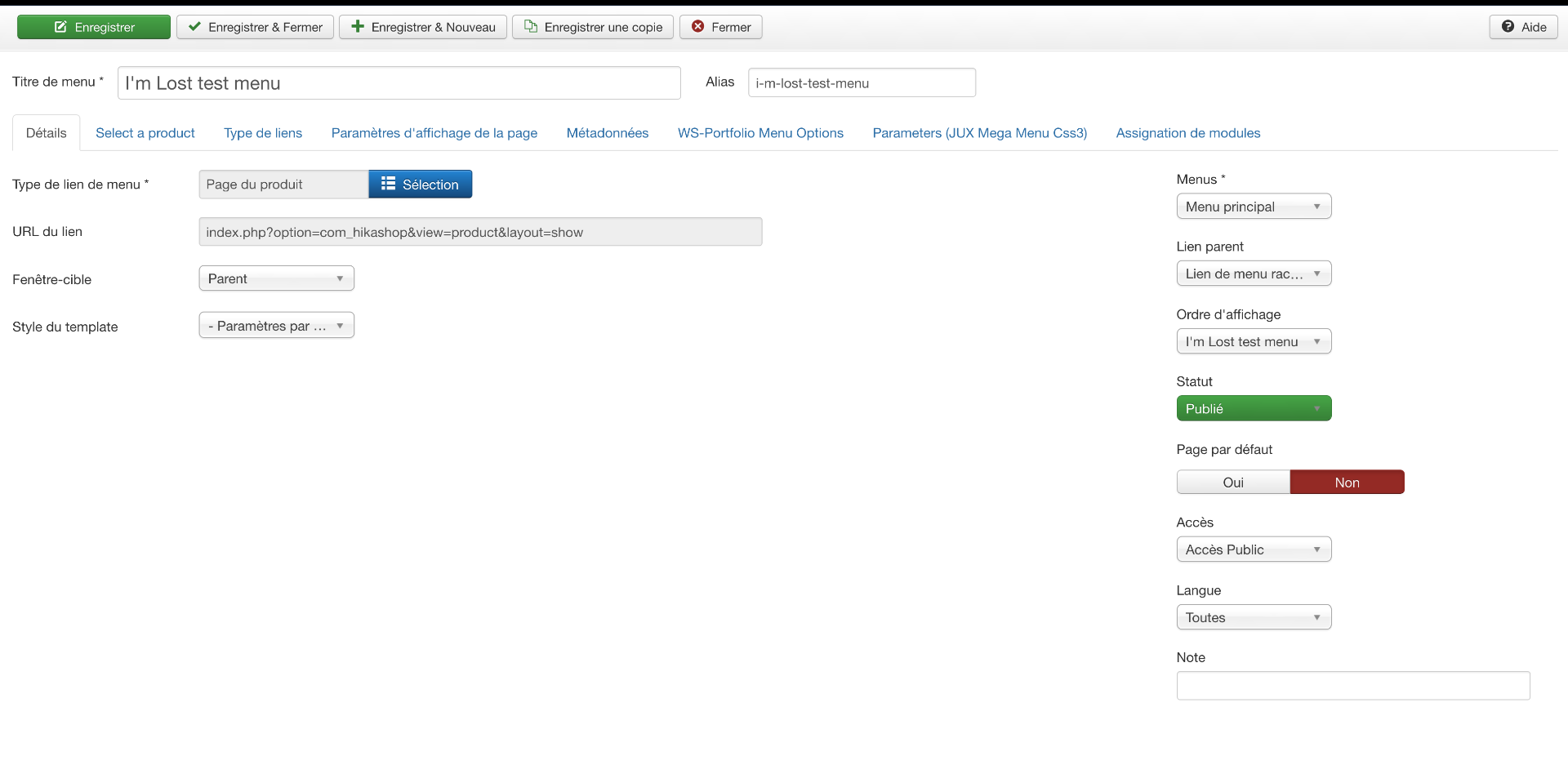The width and height of the screenshot is (1568, 774).
Task: Open the Statut Publié dropdown
Action: pos(1254,408)
